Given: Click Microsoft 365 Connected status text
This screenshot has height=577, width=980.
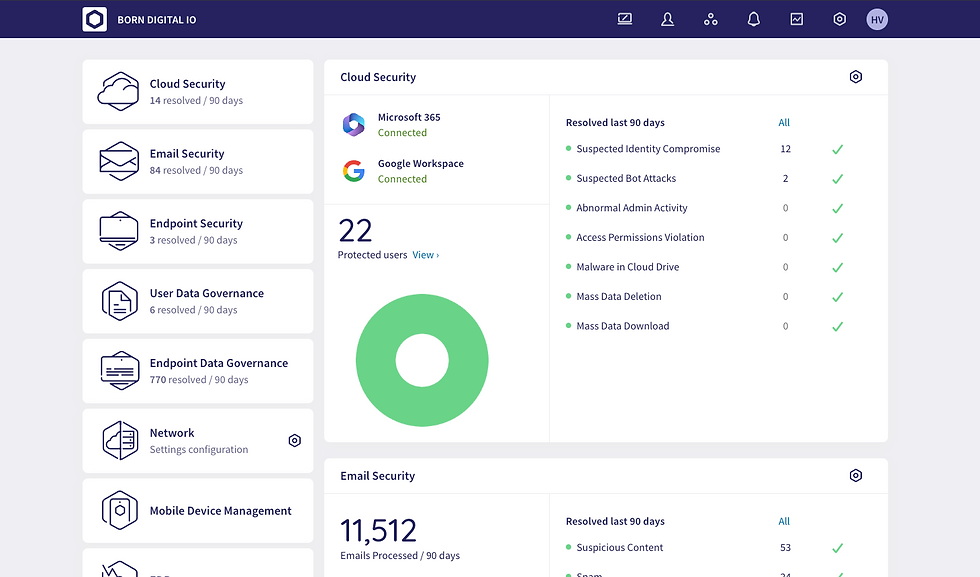Looking at the screenshot, I should click(402, 133).
